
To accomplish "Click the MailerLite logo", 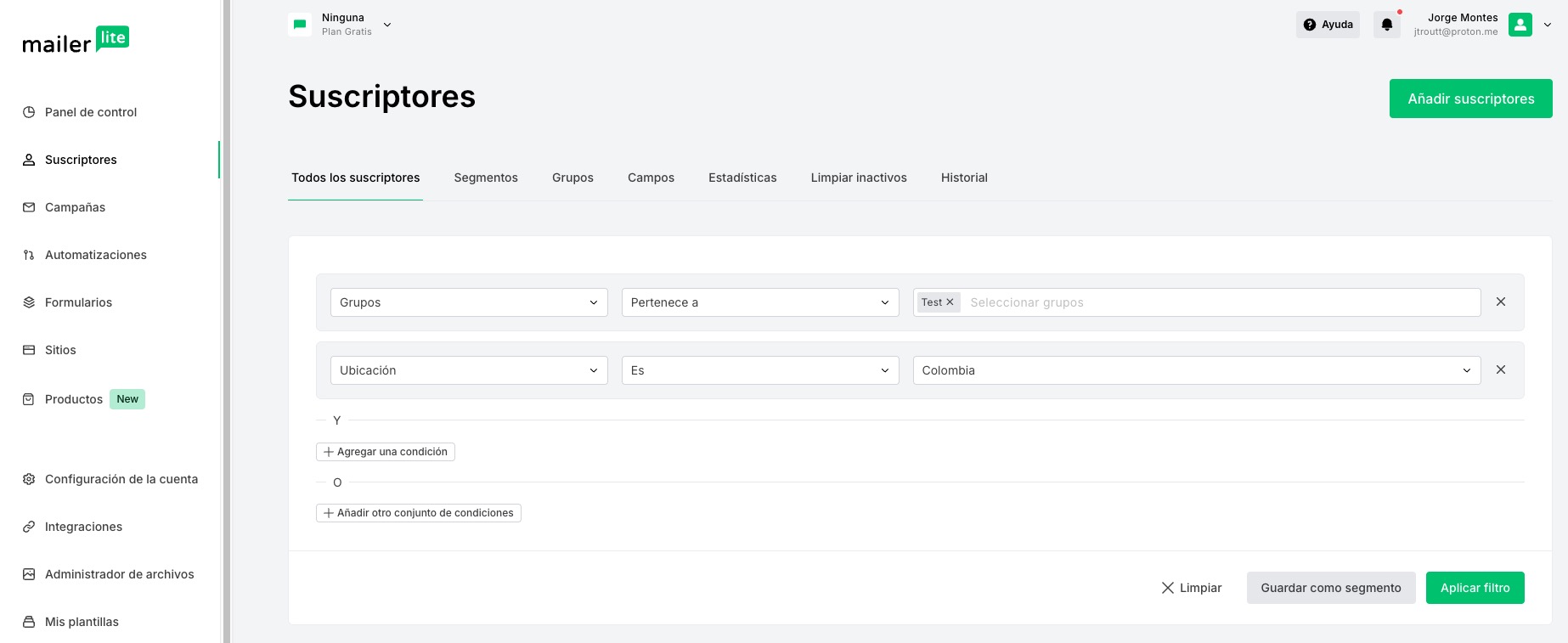I will click(x=76, y=40).
